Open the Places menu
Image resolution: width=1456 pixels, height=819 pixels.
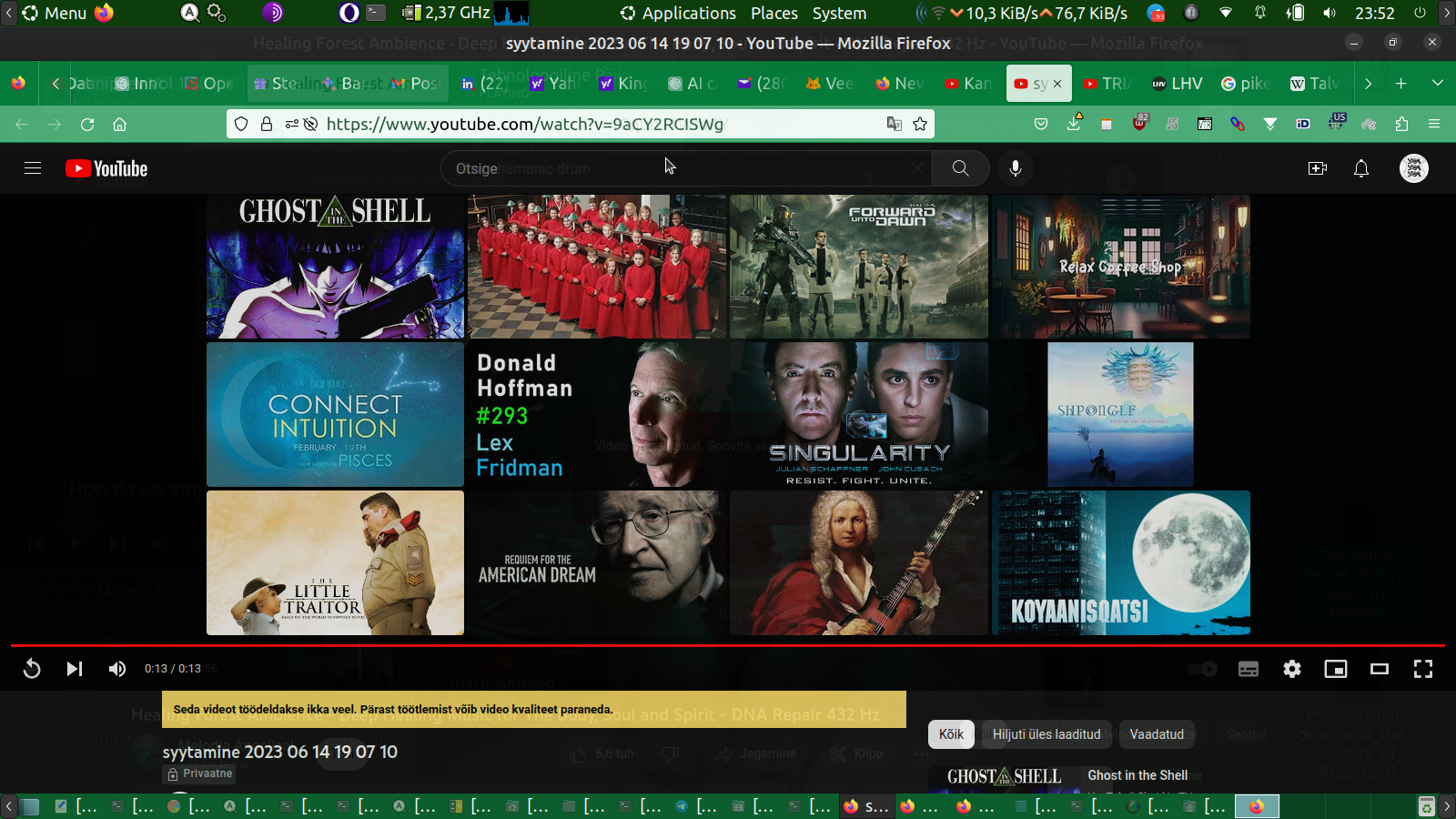(774, 14)
